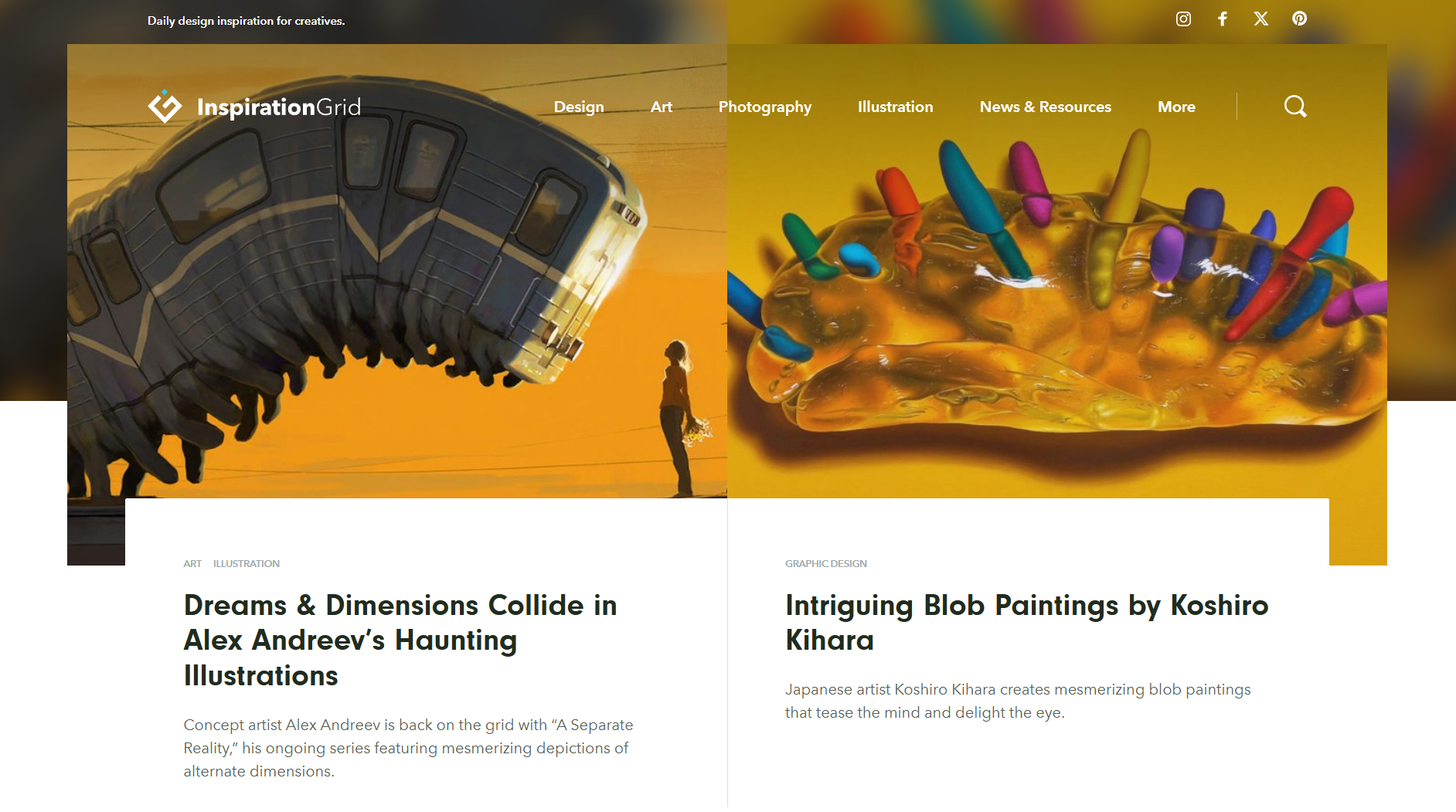Go to the Photography section
This screenshot has height=812, width=1456.
[765, 107]
